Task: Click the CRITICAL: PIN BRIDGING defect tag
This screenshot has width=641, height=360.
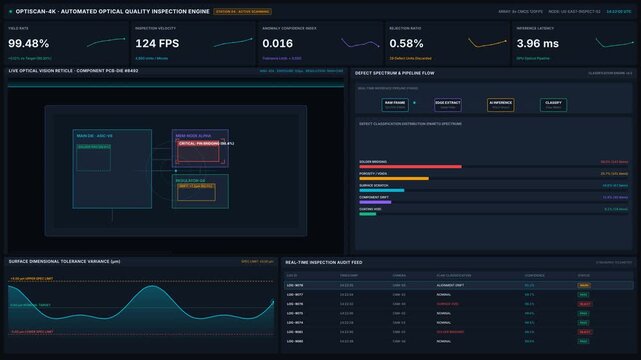Action: [206, 143]
